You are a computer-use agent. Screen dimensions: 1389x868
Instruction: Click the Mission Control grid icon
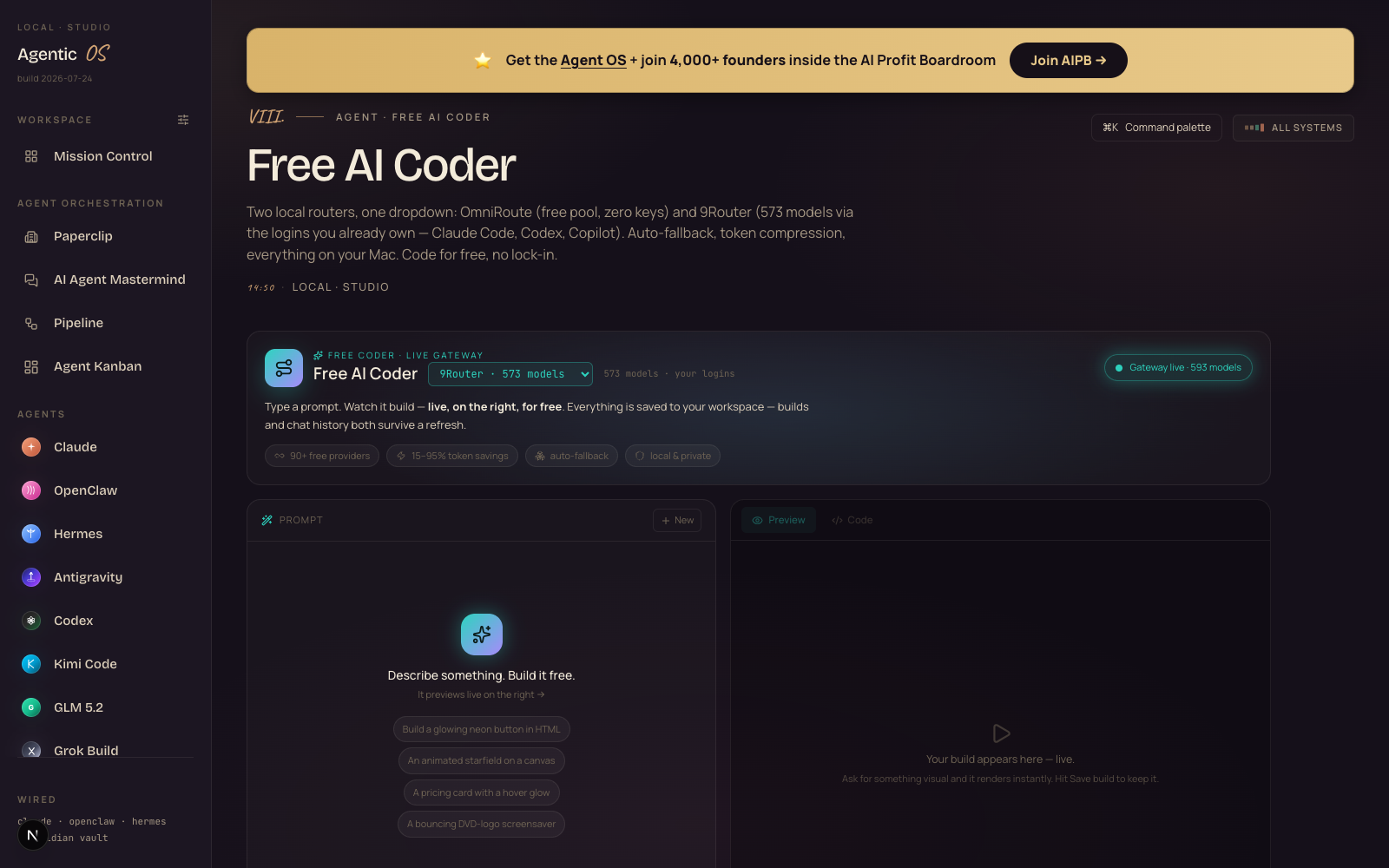coord(31,156)
